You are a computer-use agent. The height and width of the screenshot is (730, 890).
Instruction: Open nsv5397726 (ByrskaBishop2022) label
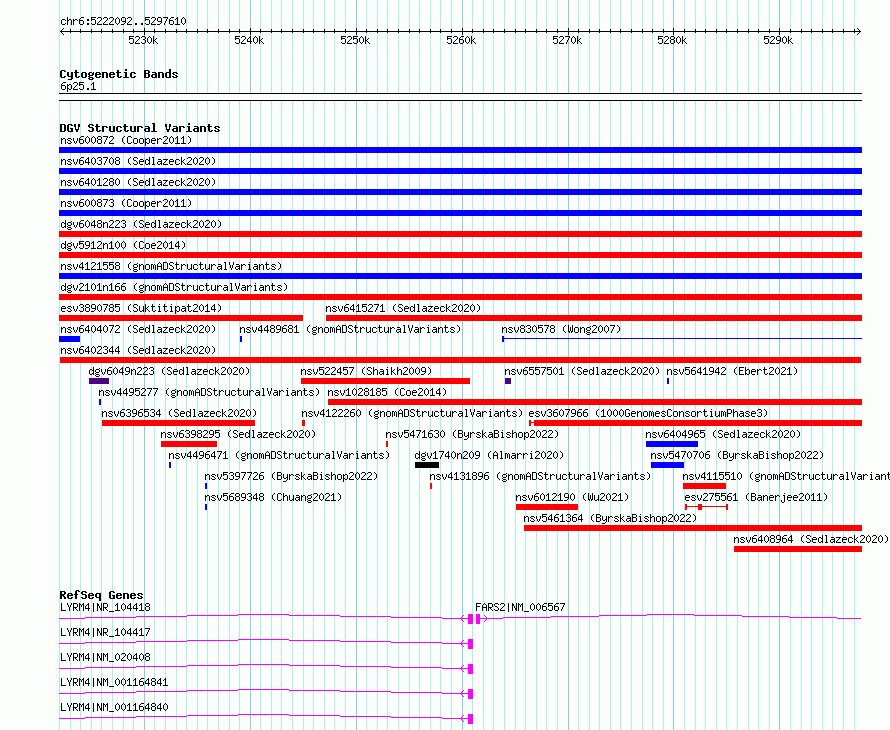tap(291, 476)
